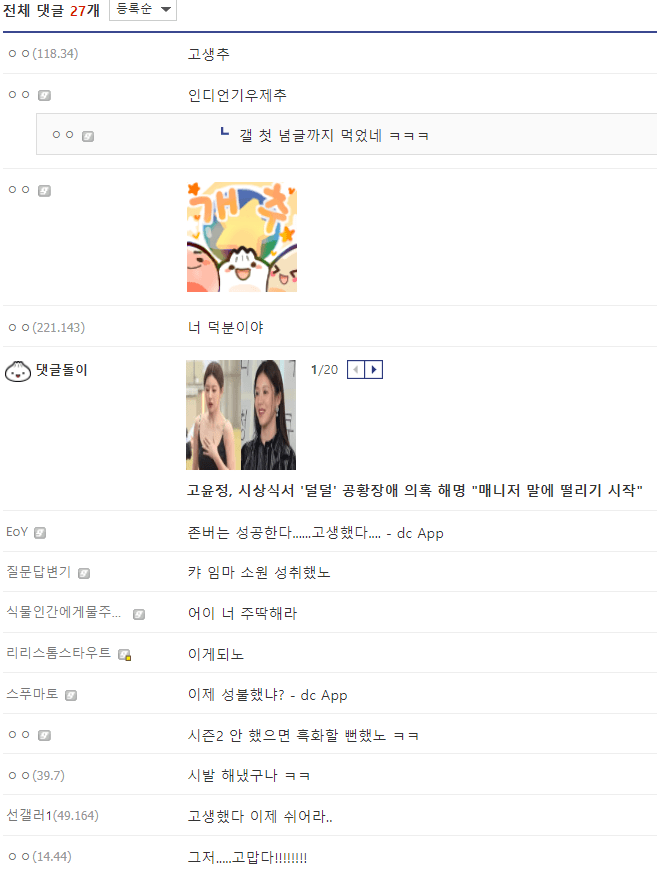
Task: Click the 선갤러1(49.164) nickname
Action: click(52, 816)
